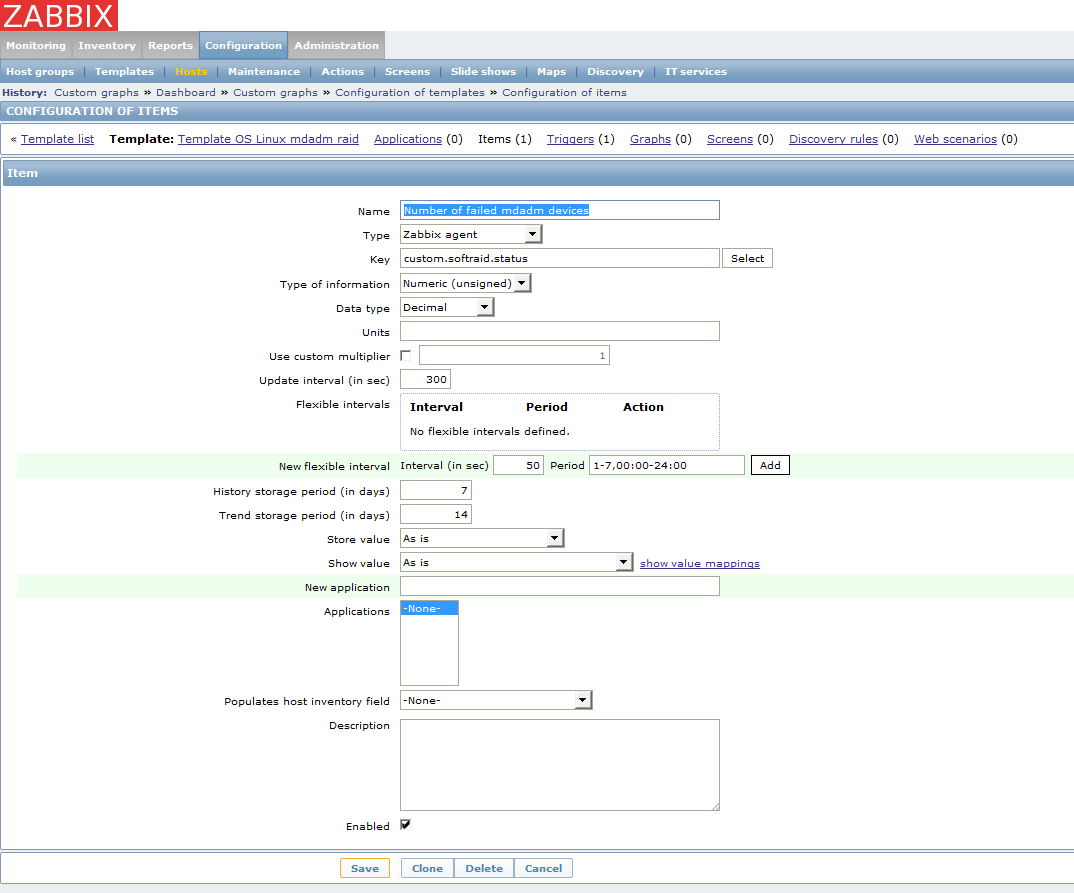Open the Show value dropdown
The width and height of the screenshot is (1074, 893).
(x=516, y=563)
